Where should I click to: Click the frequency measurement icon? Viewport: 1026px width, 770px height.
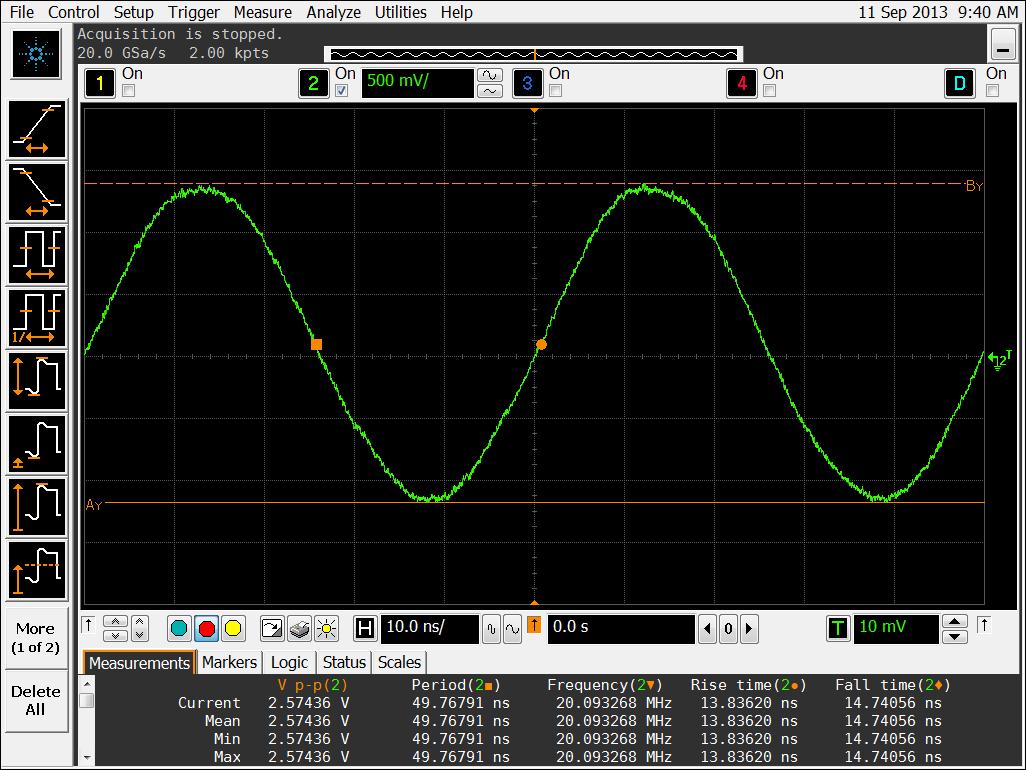coord(37,317)
